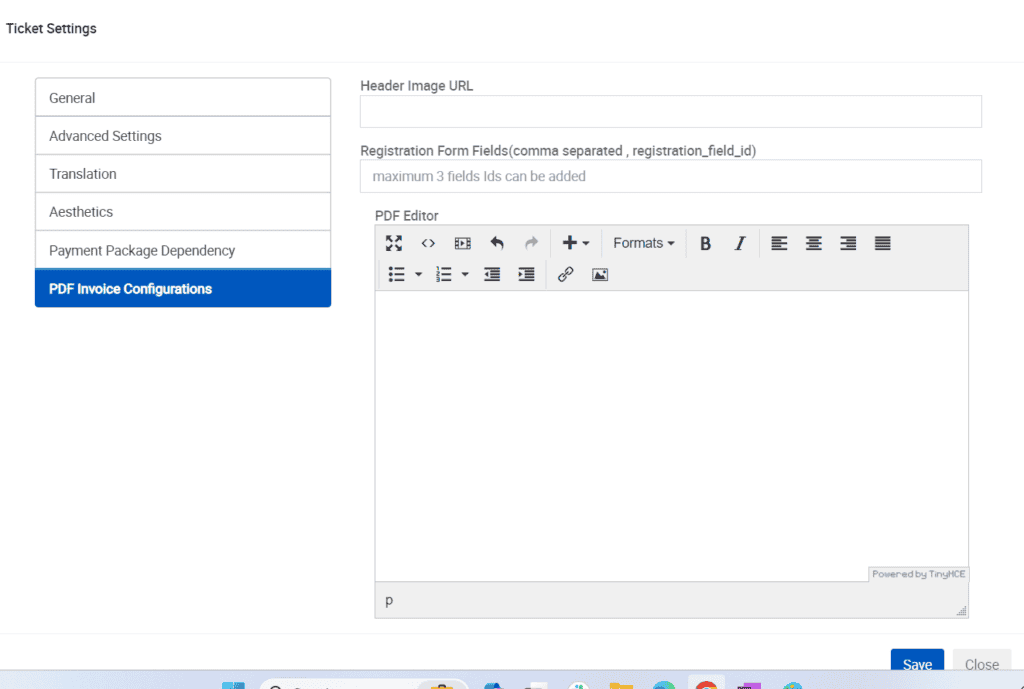Toggle fullscreen mode in PDF editor
1024x689 pixels.
point(394,244)
